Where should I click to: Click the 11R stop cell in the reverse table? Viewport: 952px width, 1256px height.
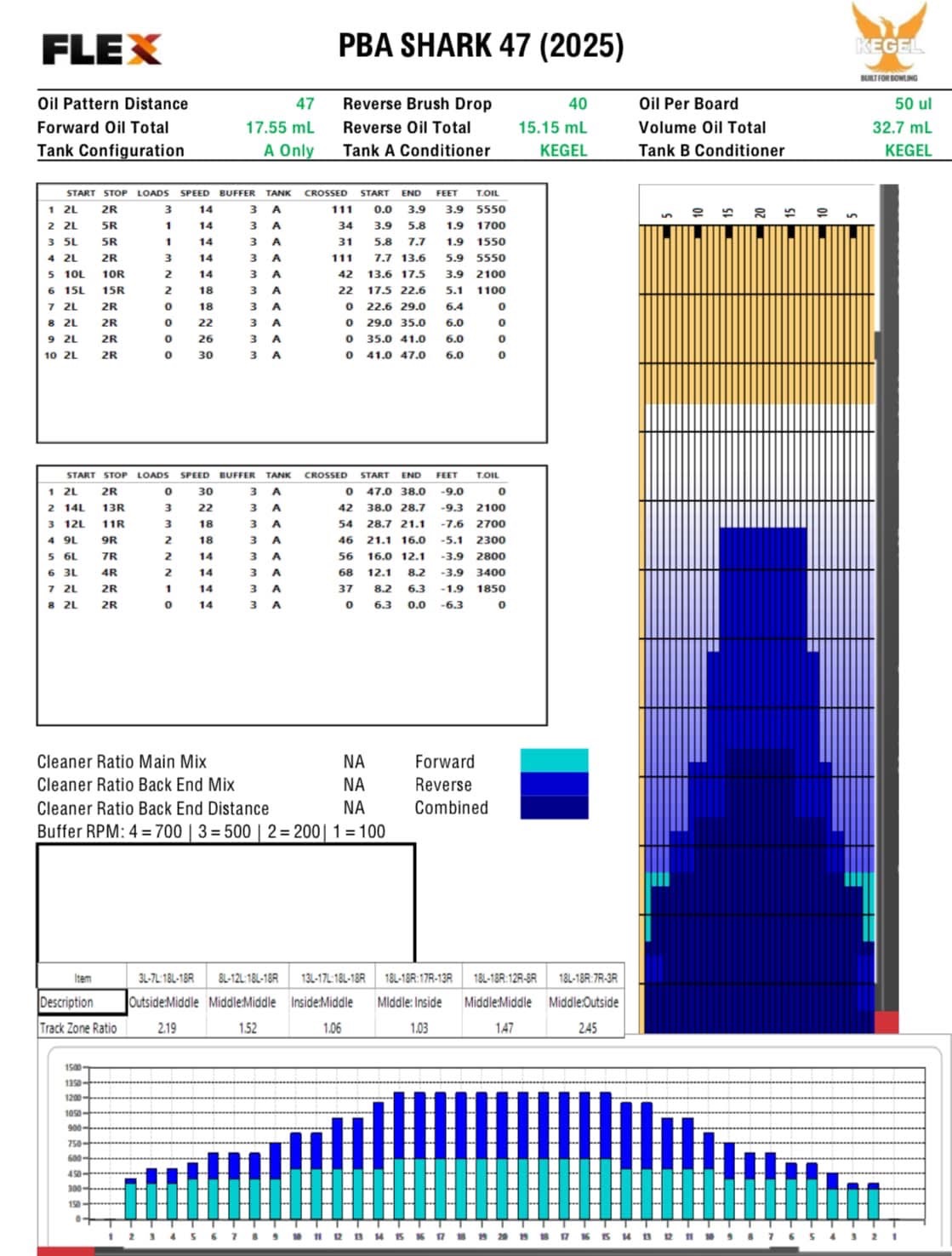click(x=113, y=523)
